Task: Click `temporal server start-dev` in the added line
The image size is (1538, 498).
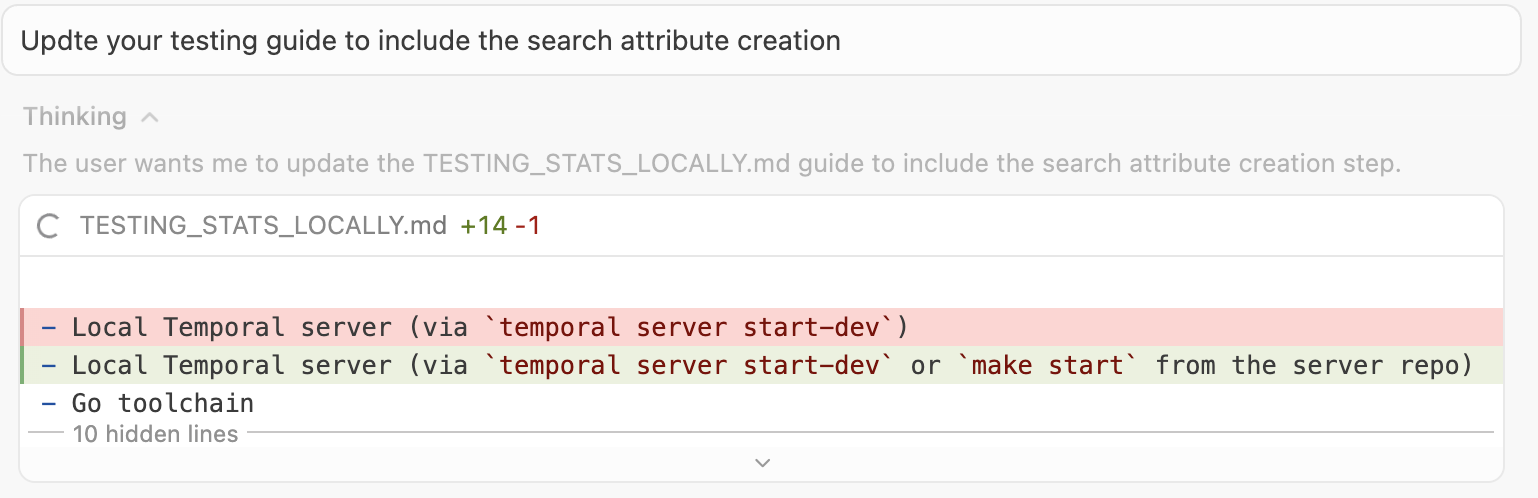Action: click(690, 366)
